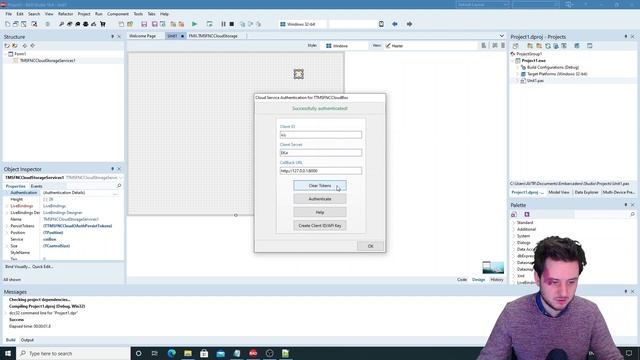This screenshot has width=640, height=360.
Task: Switch to the Output tab in Messages
Action: pos(27,340)
